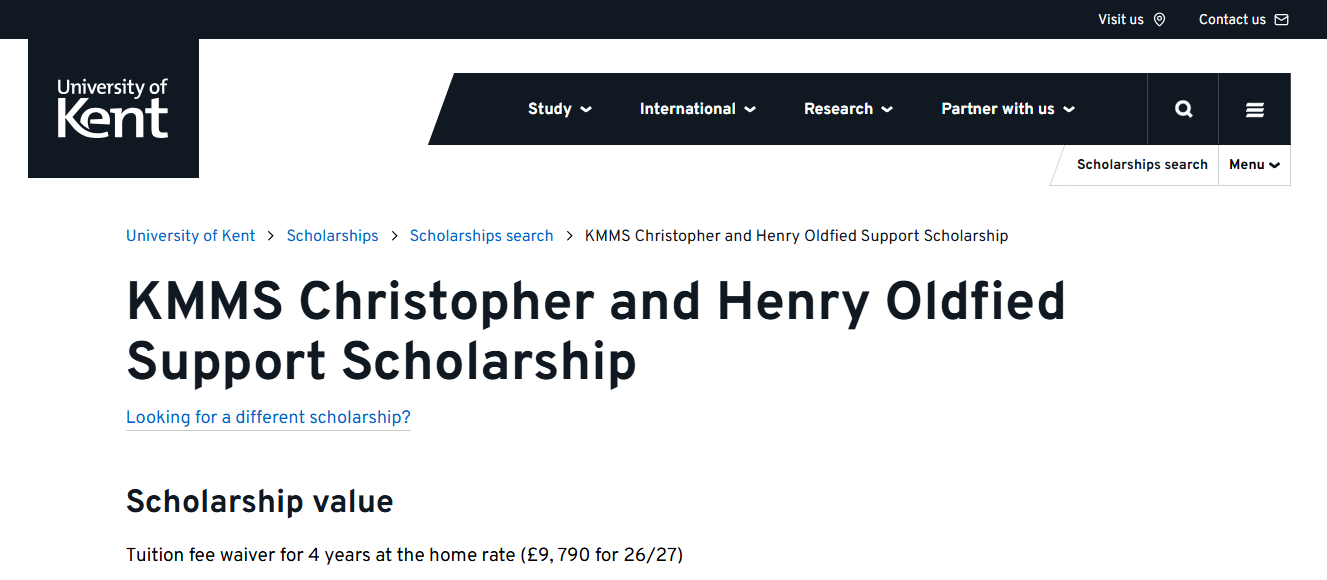The width and height of the screenshot is (1327, 580).
Task: Click the envelope icon next to Contact us
Action: (1280, 18)
